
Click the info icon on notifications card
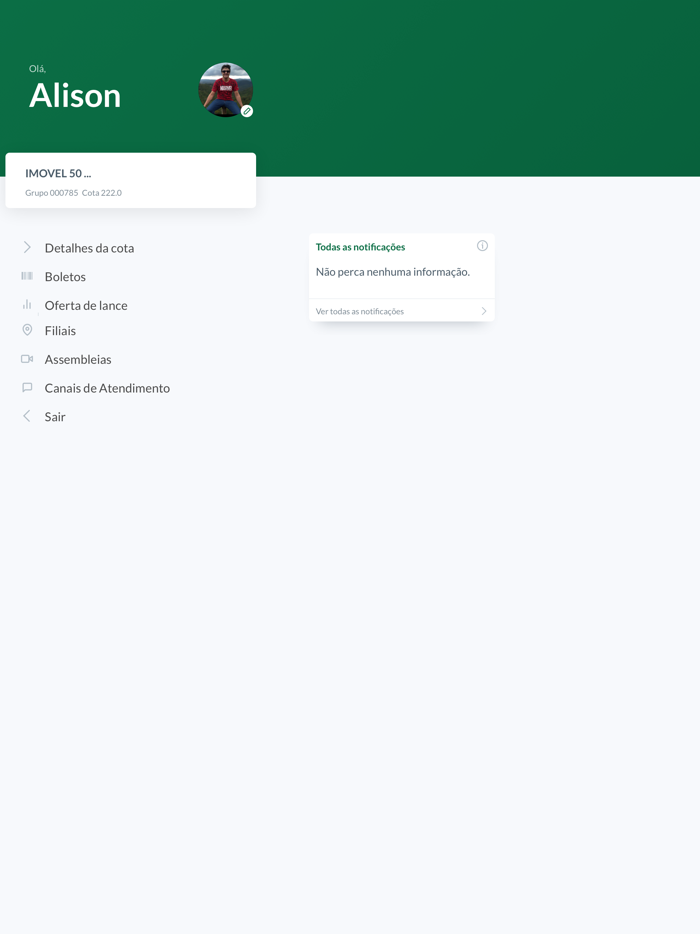pos(482,245)
